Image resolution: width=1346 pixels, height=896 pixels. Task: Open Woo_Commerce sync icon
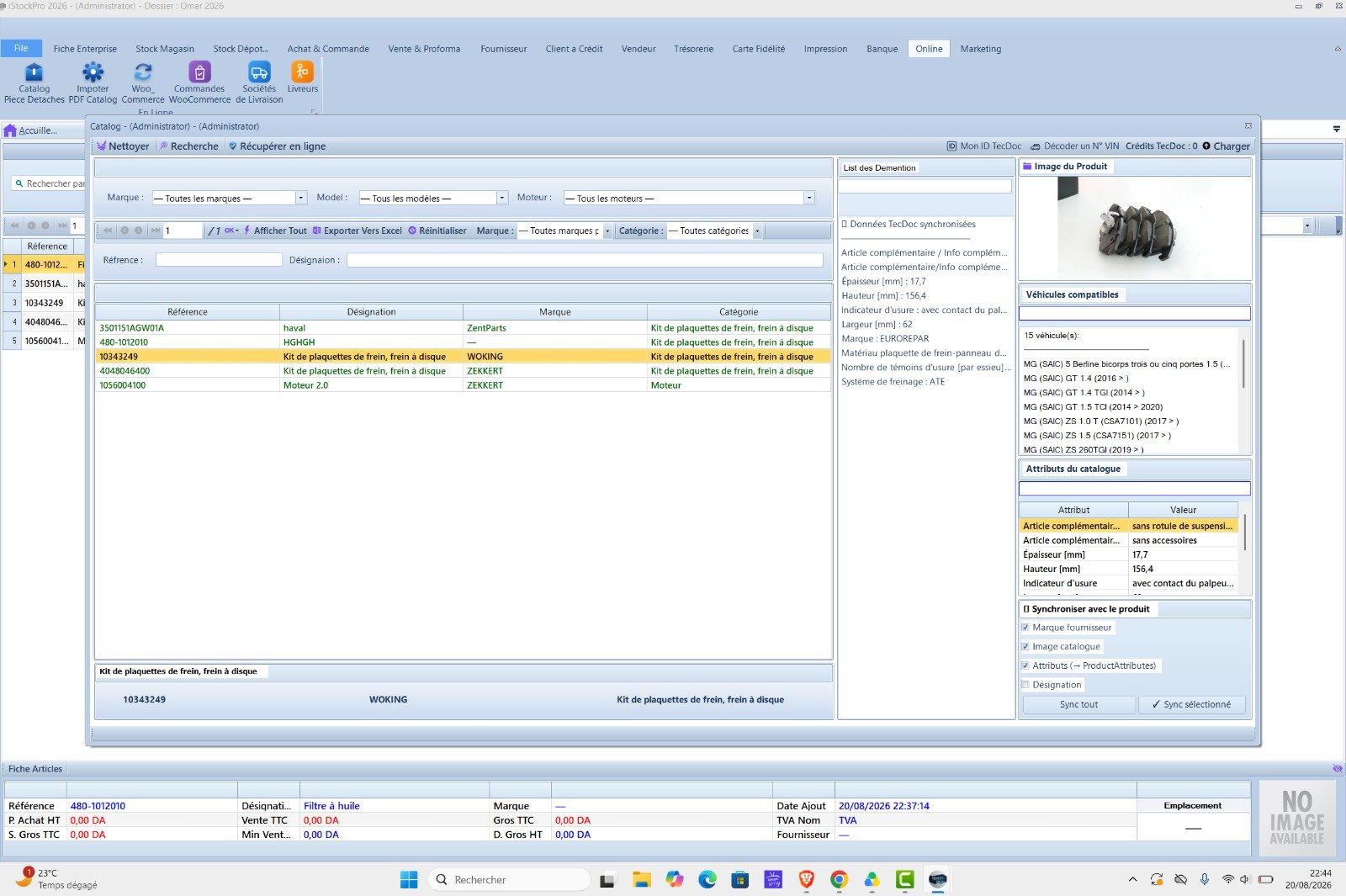(x=143, y=82)
